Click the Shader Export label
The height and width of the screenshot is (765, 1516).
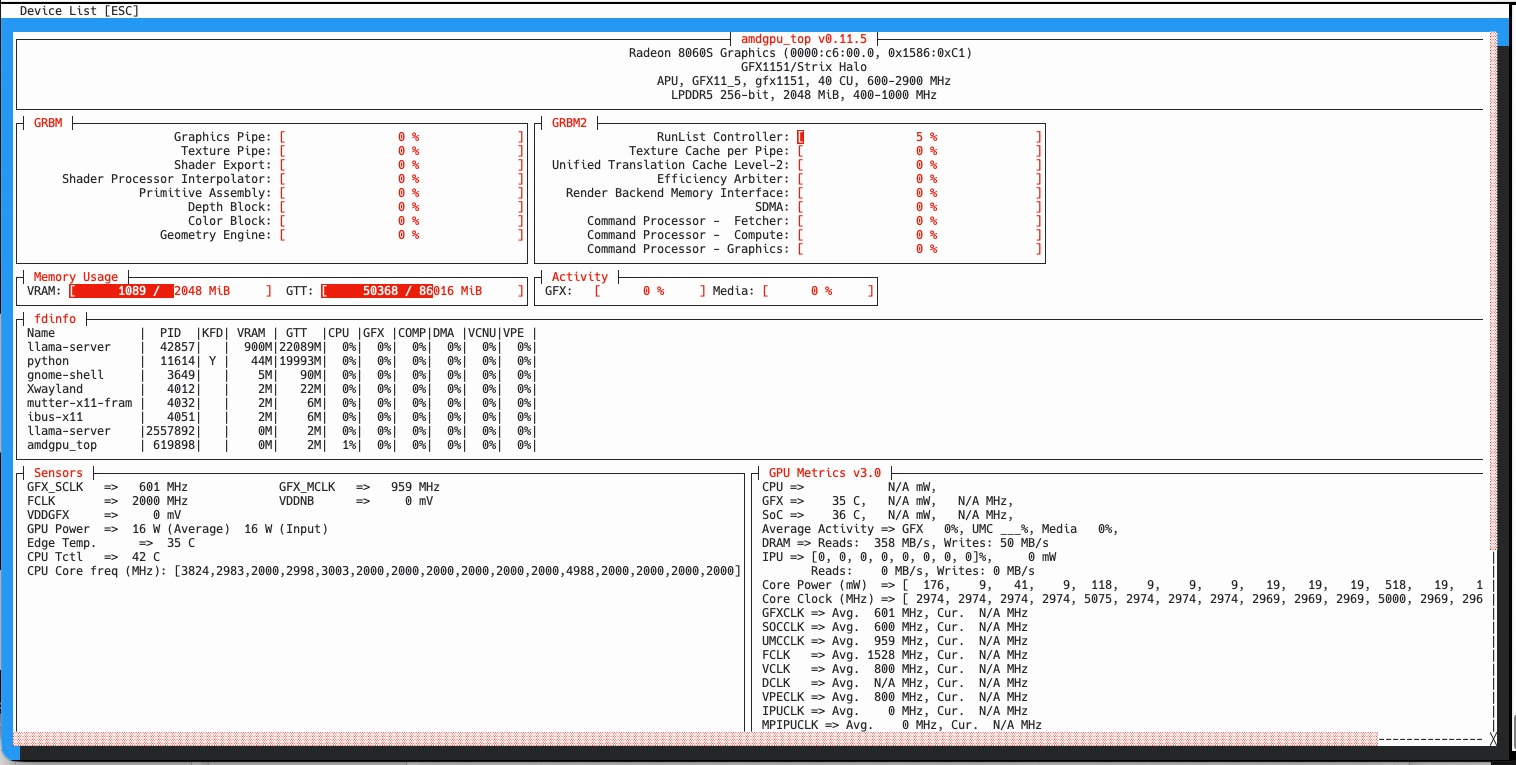coord(222,165)
